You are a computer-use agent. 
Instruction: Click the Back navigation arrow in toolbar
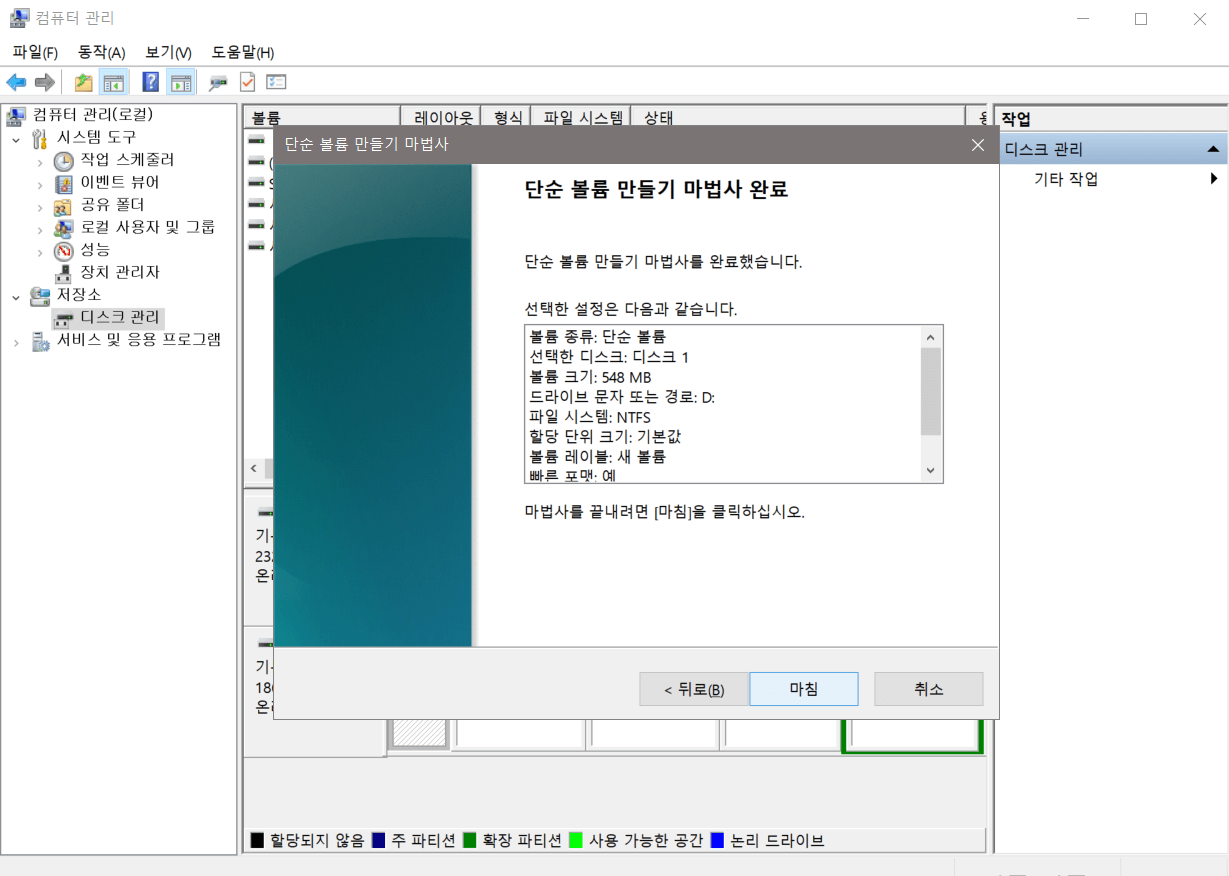(x=16, y=81)
